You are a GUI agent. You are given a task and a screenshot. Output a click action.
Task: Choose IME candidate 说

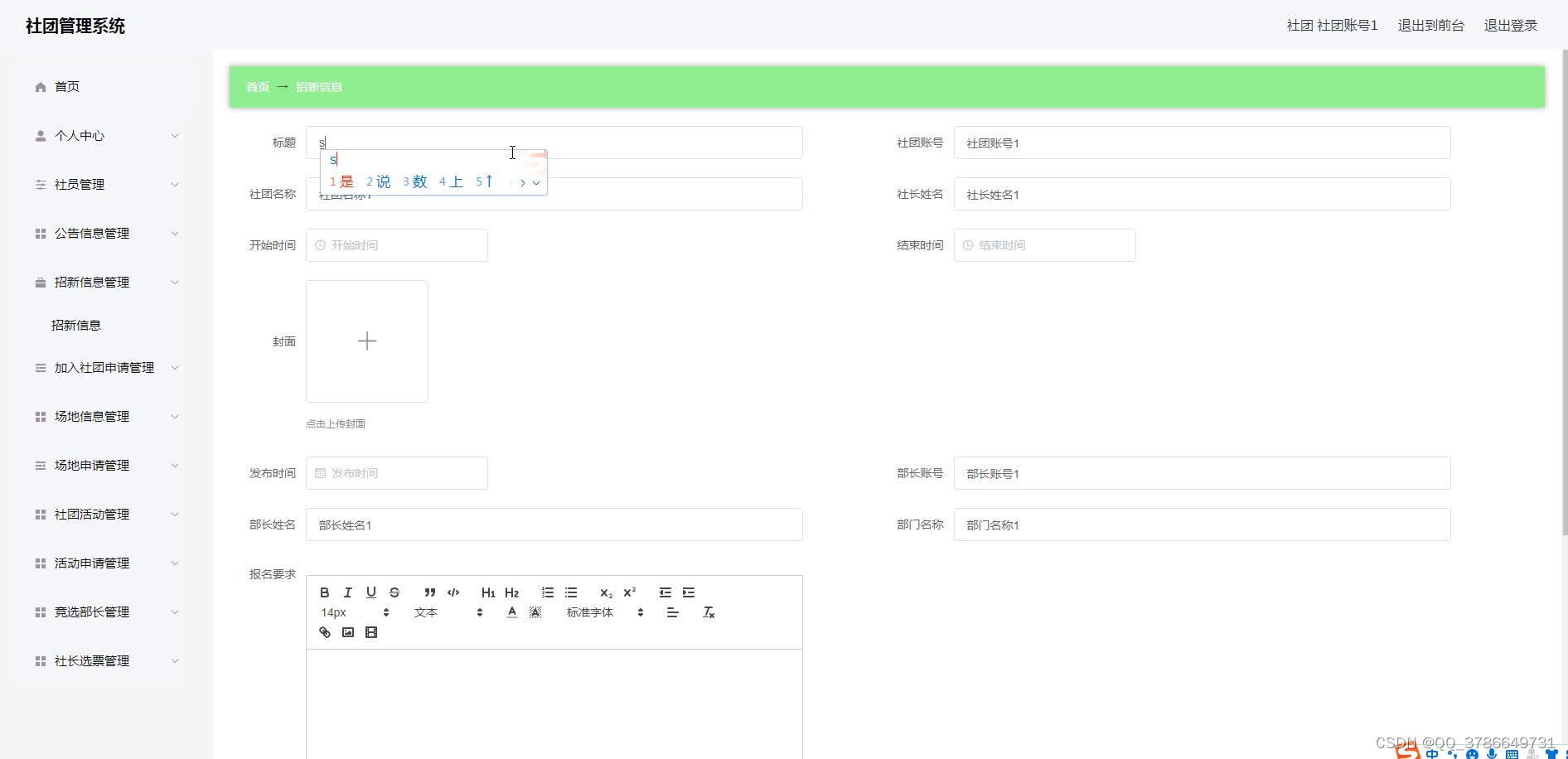pos(379,181)
